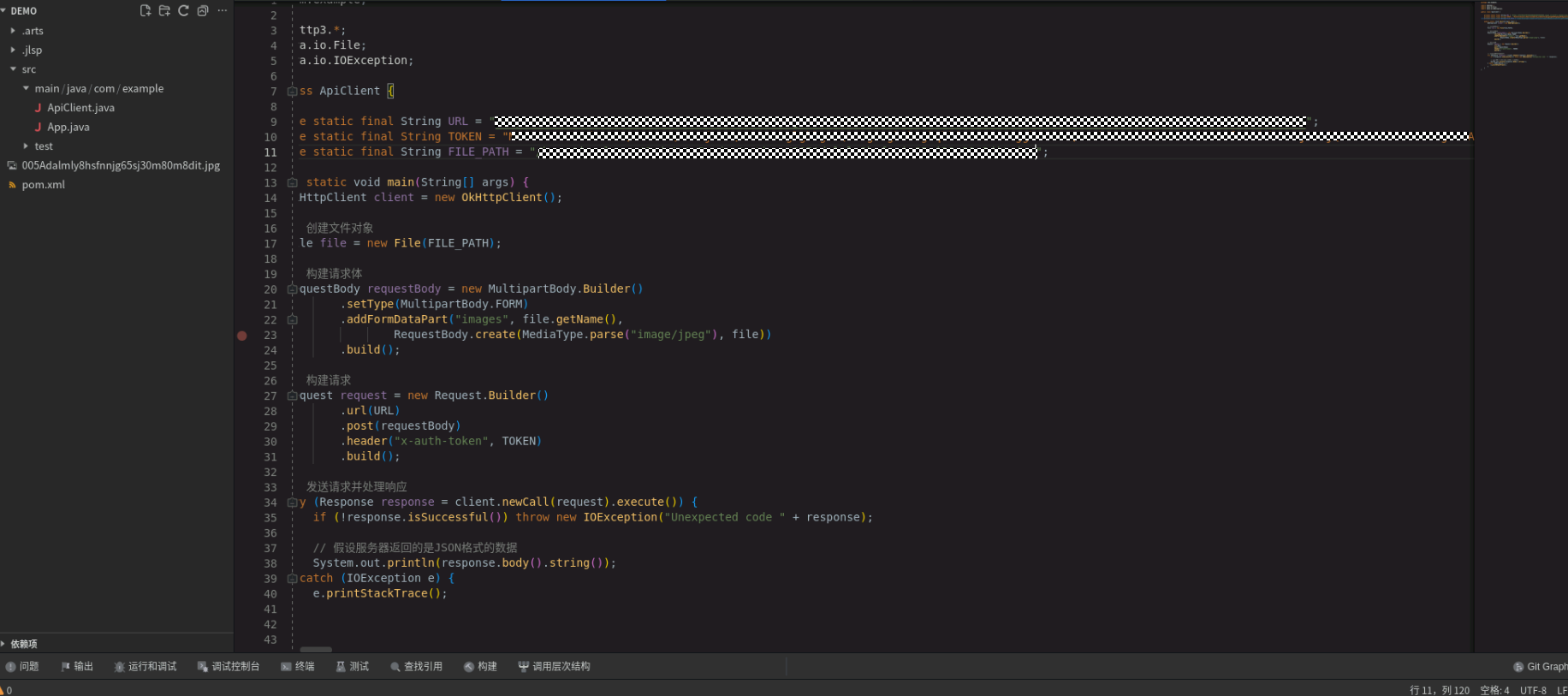Click line number 11 in the gutter

click(270, 152)
